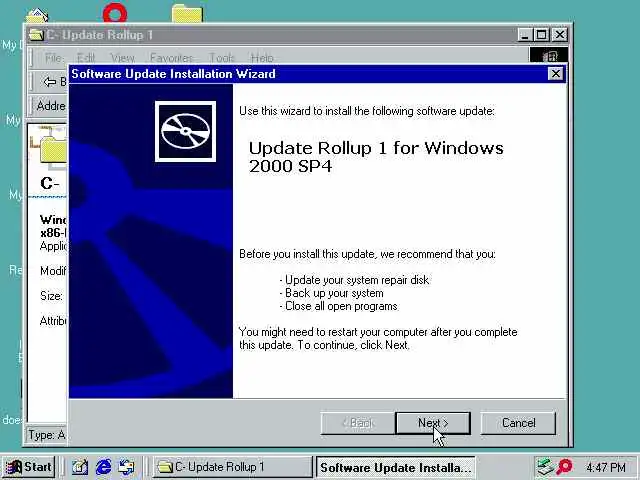Minimize the C- Update Rollup 1 window
Image resolution: width=640 pixels, height=480 pixels.
(x=524, y=35)
